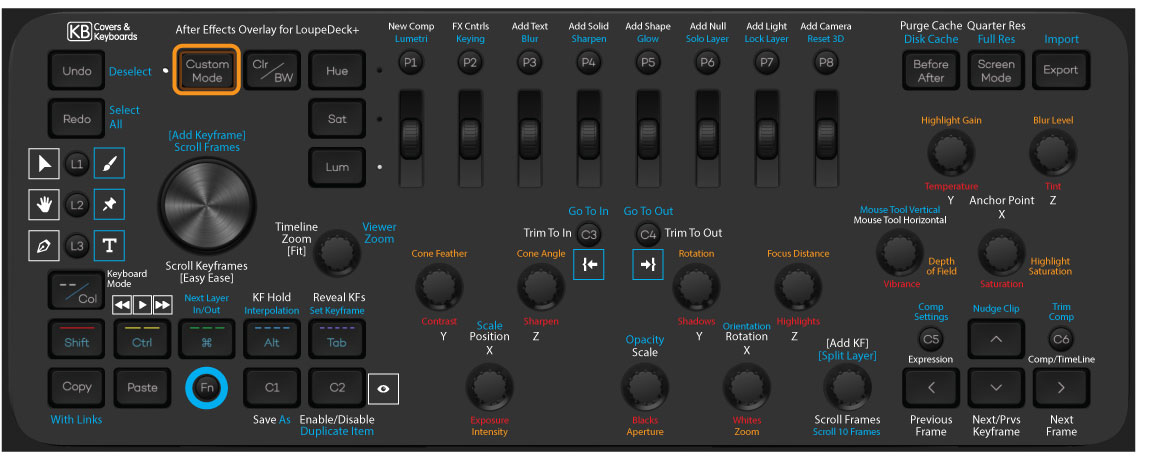
Task: Click the Ctrl modifier key
Action: tap(141, 339)
